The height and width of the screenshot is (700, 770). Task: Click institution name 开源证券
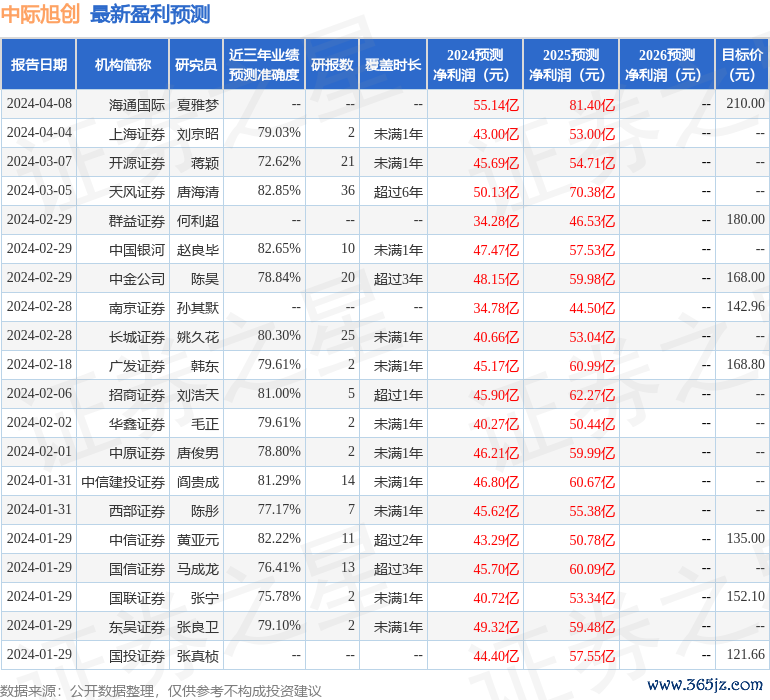[137, 163]
